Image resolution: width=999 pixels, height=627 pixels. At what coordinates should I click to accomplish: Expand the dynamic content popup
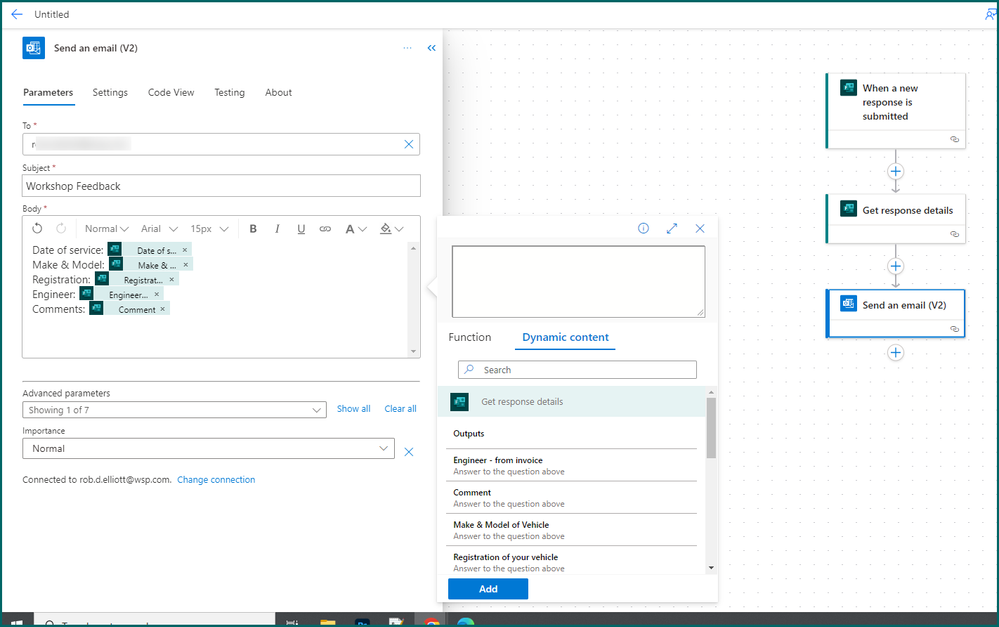672,228
